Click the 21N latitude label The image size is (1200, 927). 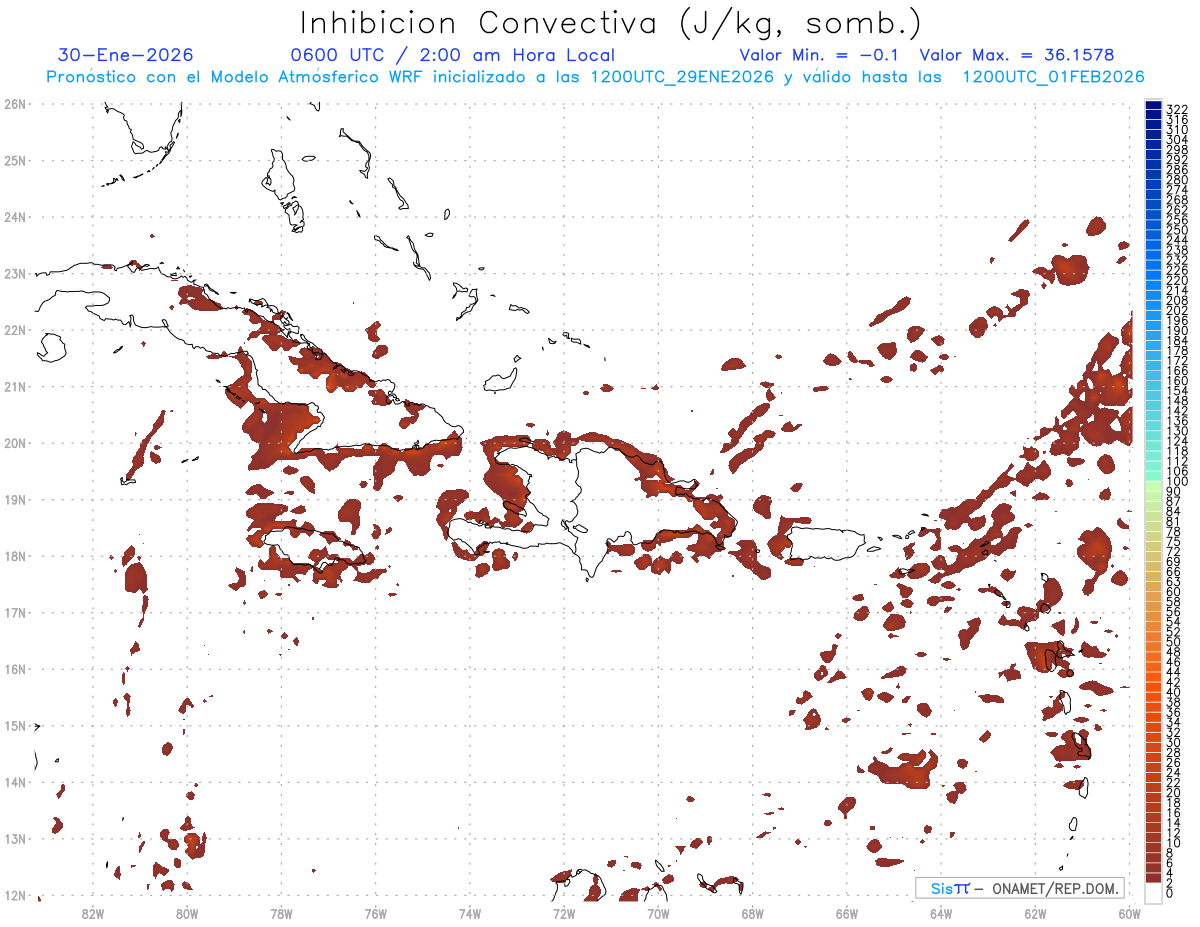[x=14, y=386]
